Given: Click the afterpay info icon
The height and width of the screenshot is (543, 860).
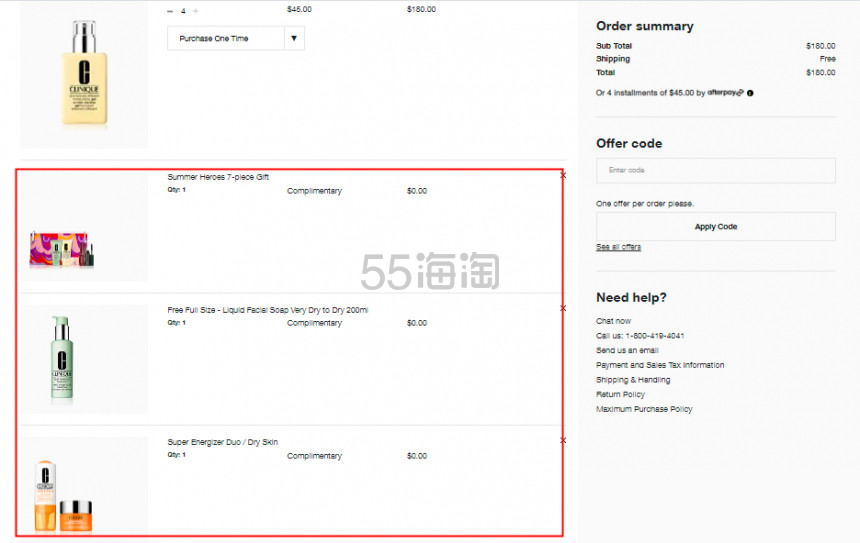Looking at the screenshot, I should (x=750, y=93).
